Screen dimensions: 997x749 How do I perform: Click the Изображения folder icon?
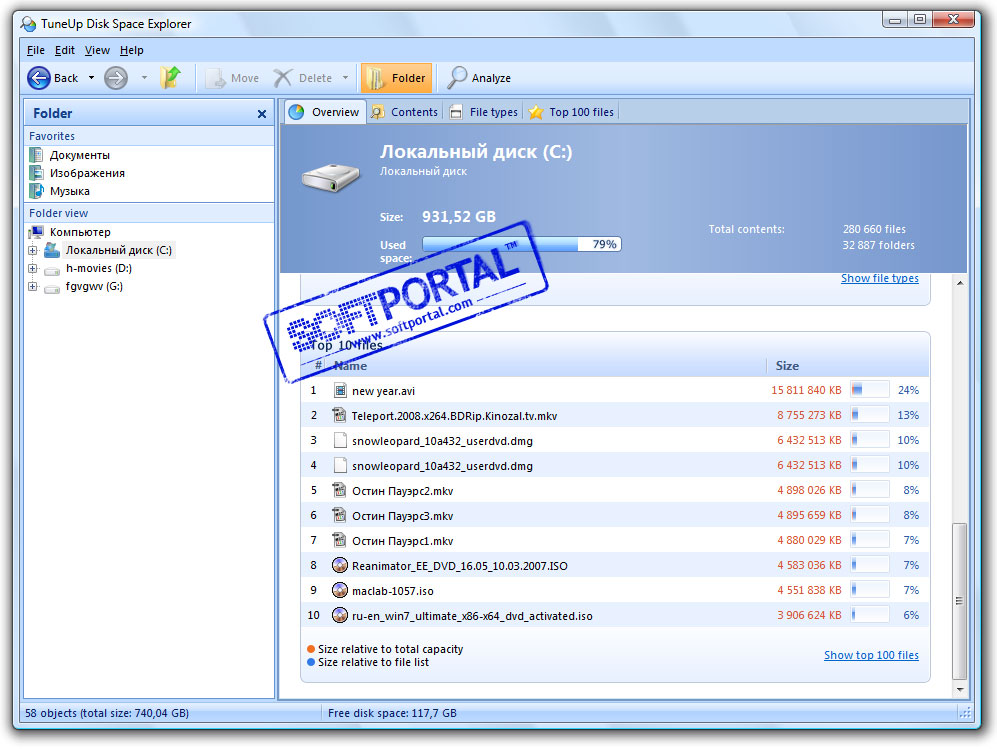pos(37,172)
